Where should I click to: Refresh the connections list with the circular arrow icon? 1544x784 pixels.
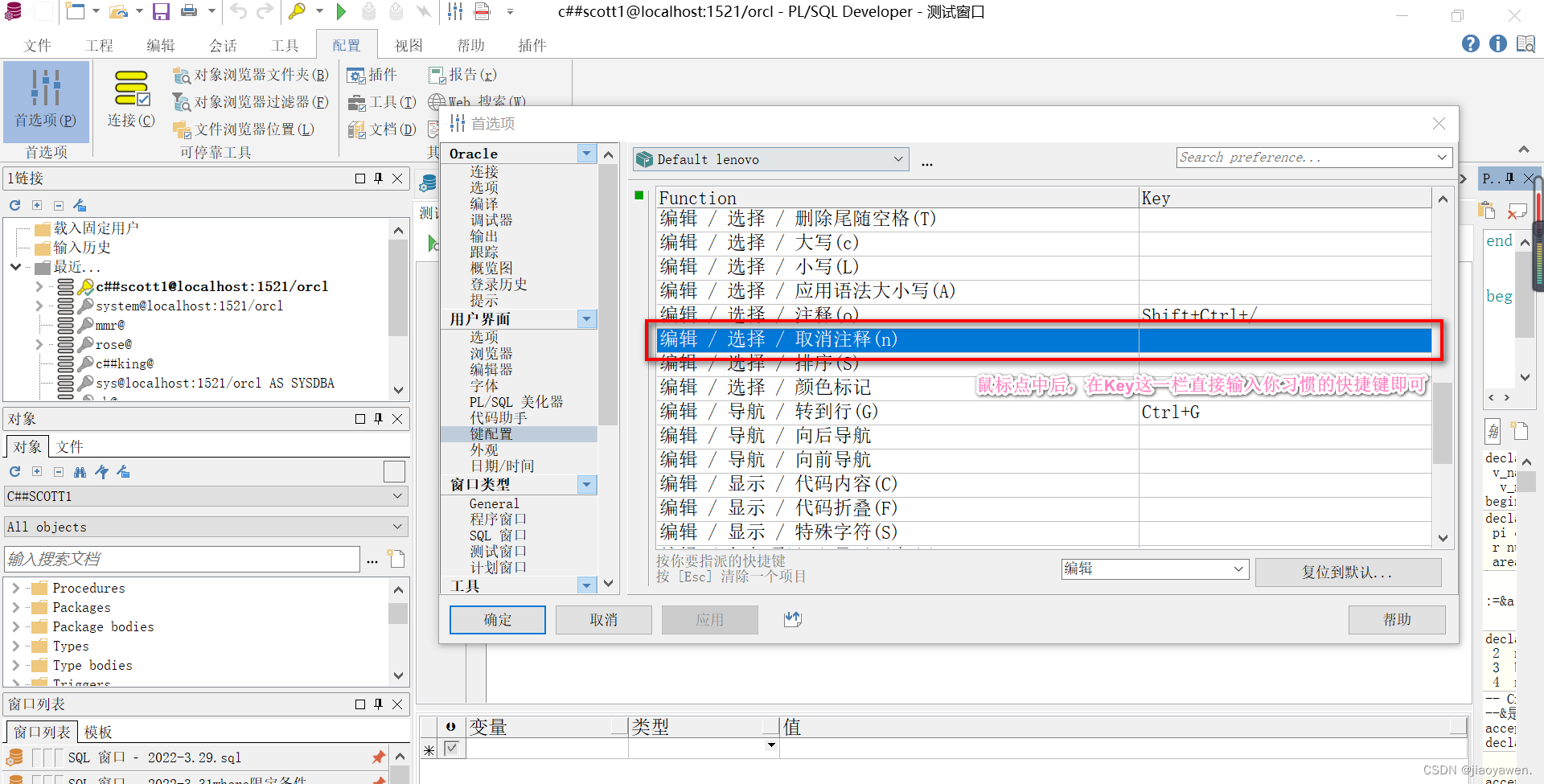(14, 205)
